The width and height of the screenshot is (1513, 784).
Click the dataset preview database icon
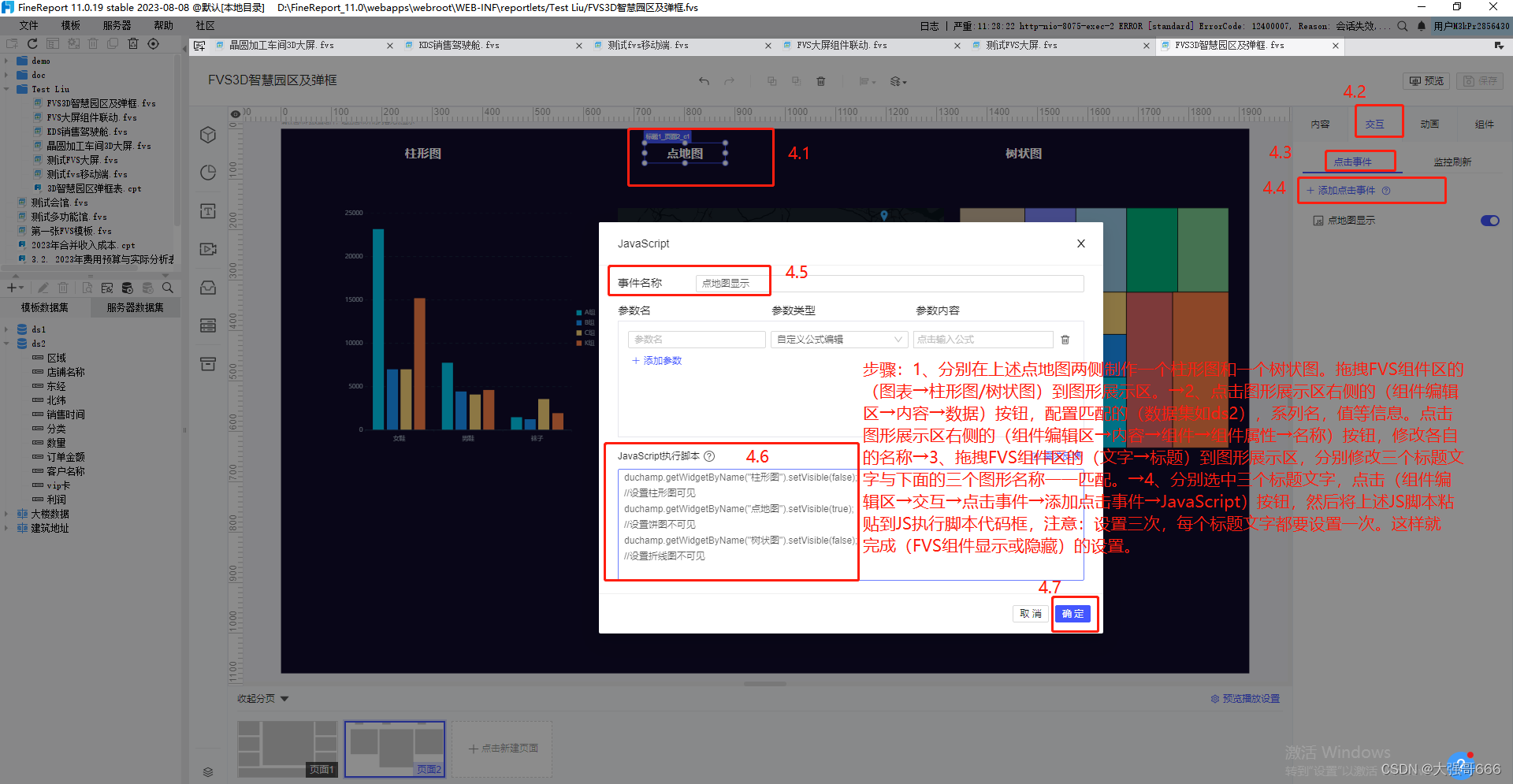tap(127, 288)
